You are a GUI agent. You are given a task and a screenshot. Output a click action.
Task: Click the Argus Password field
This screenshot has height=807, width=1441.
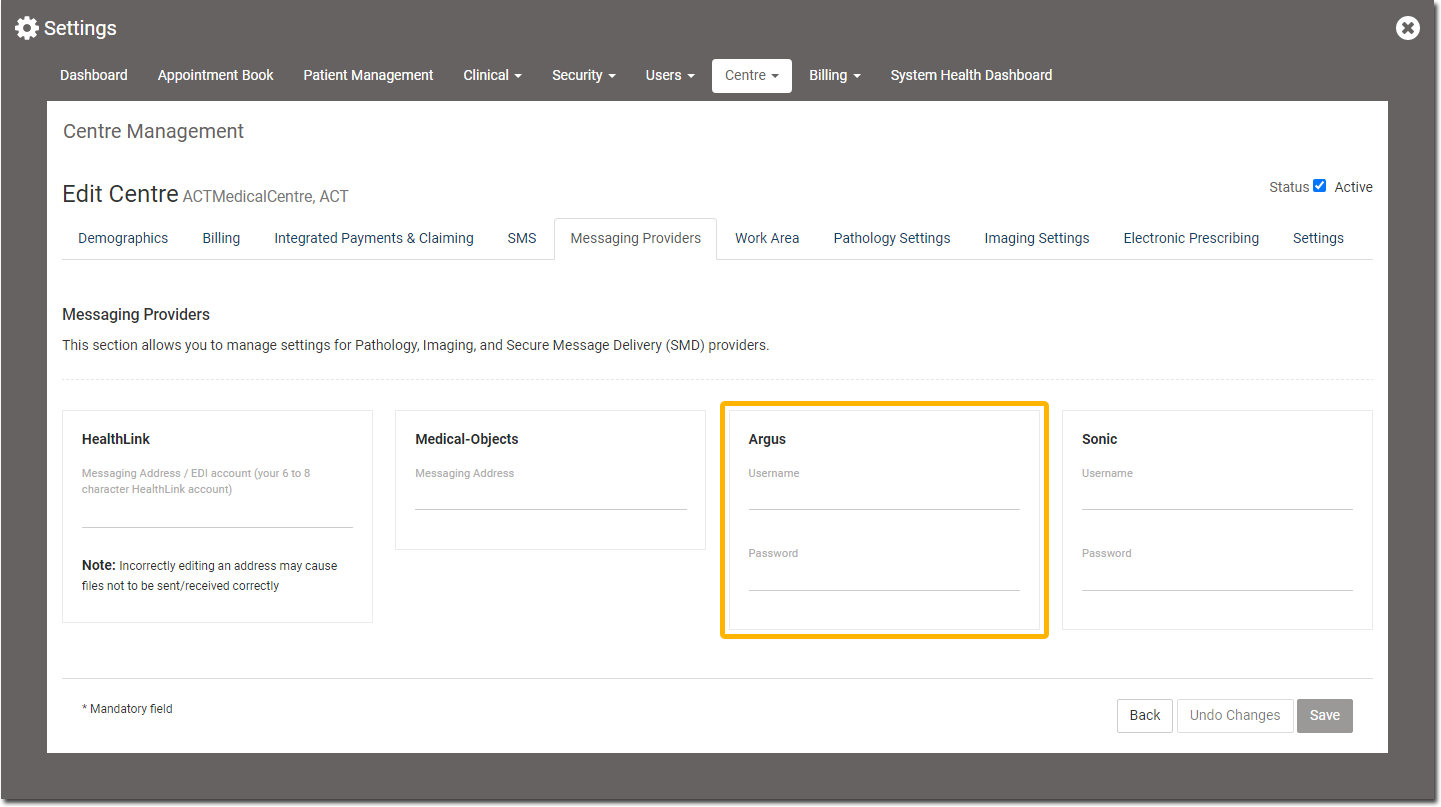(884, 576)
